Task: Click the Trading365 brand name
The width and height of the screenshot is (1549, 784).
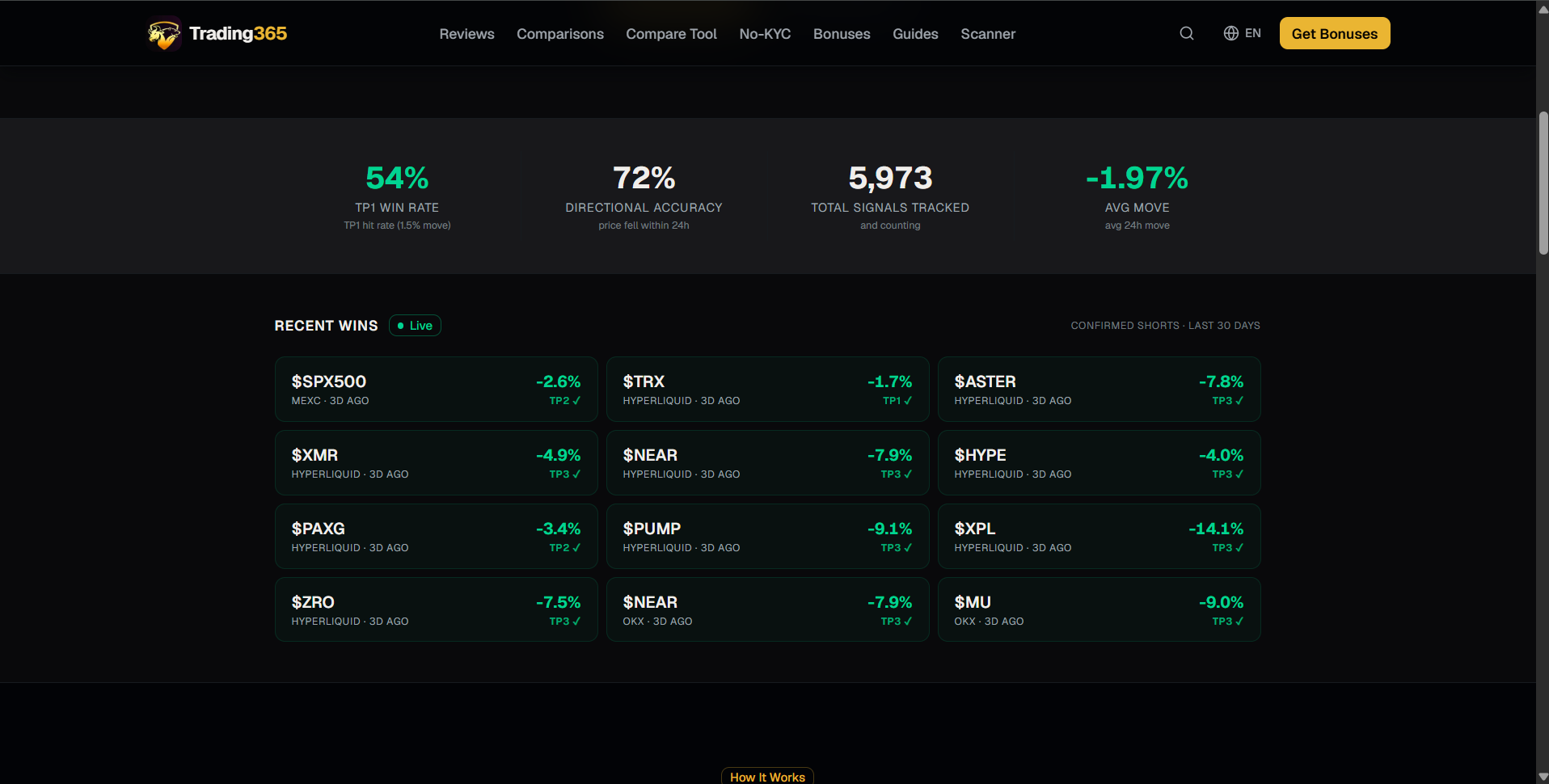Action: point(238,33)
